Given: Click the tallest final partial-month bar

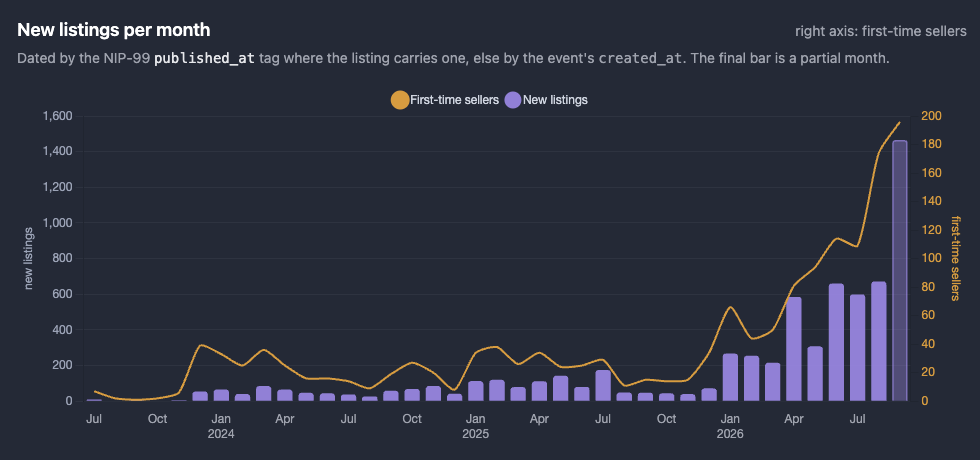Looking at the screenshot, I should (x=899, y=271).
